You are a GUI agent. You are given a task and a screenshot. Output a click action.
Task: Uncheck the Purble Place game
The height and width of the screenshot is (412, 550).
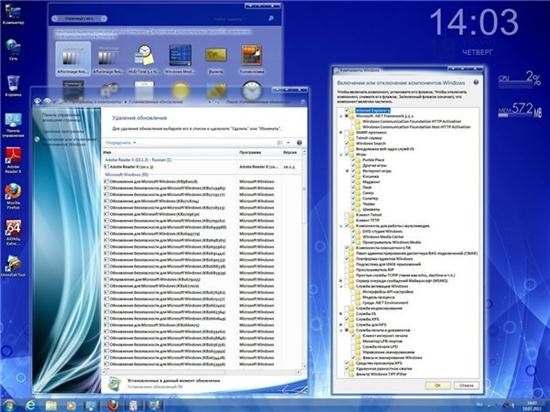(354, 160)
